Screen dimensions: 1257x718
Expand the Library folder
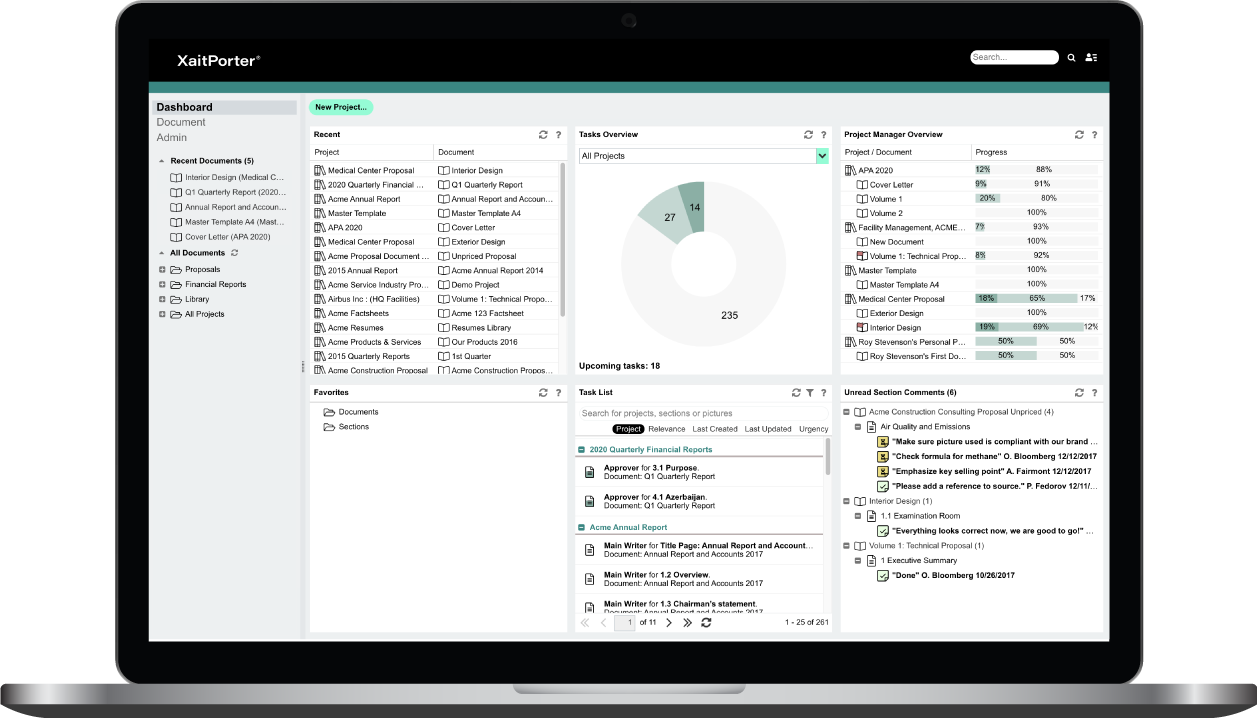[x=162, y=299]
